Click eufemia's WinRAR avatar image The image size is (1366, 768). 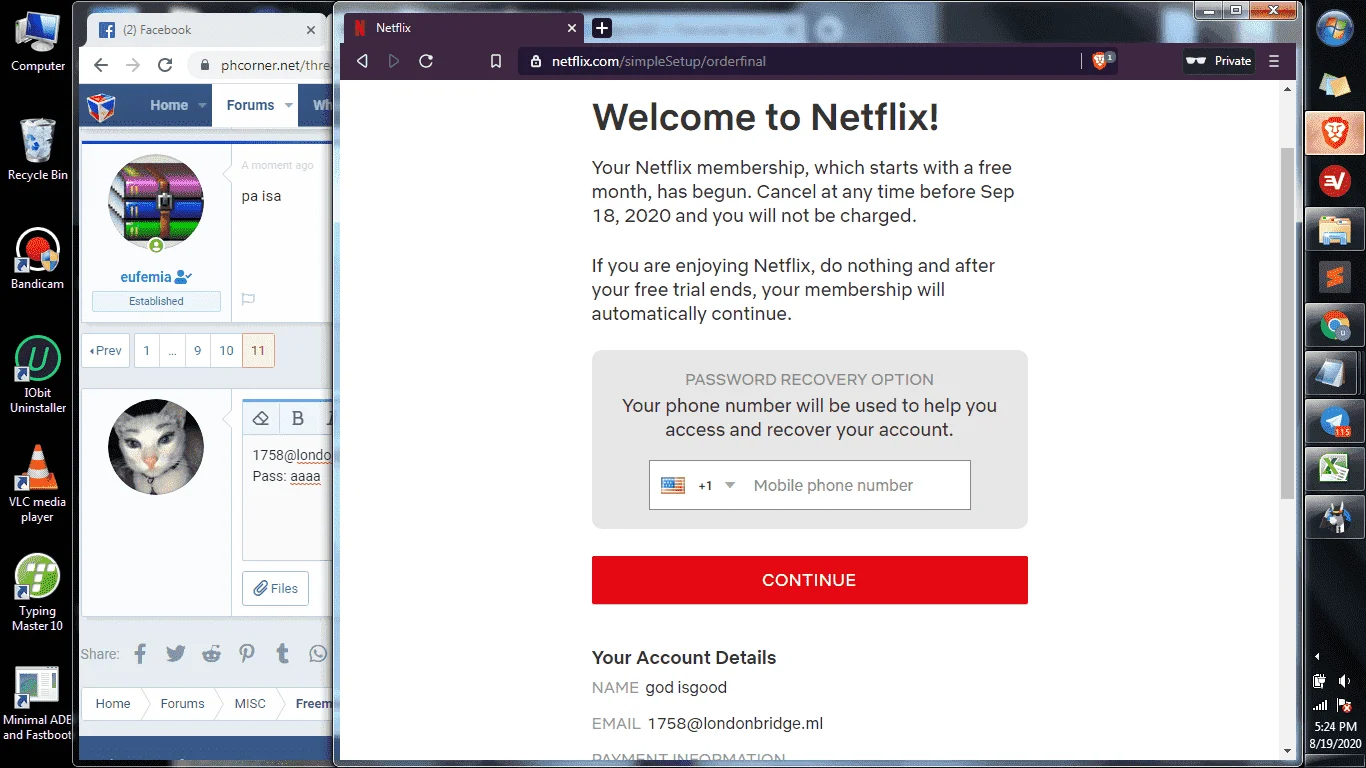156,203
